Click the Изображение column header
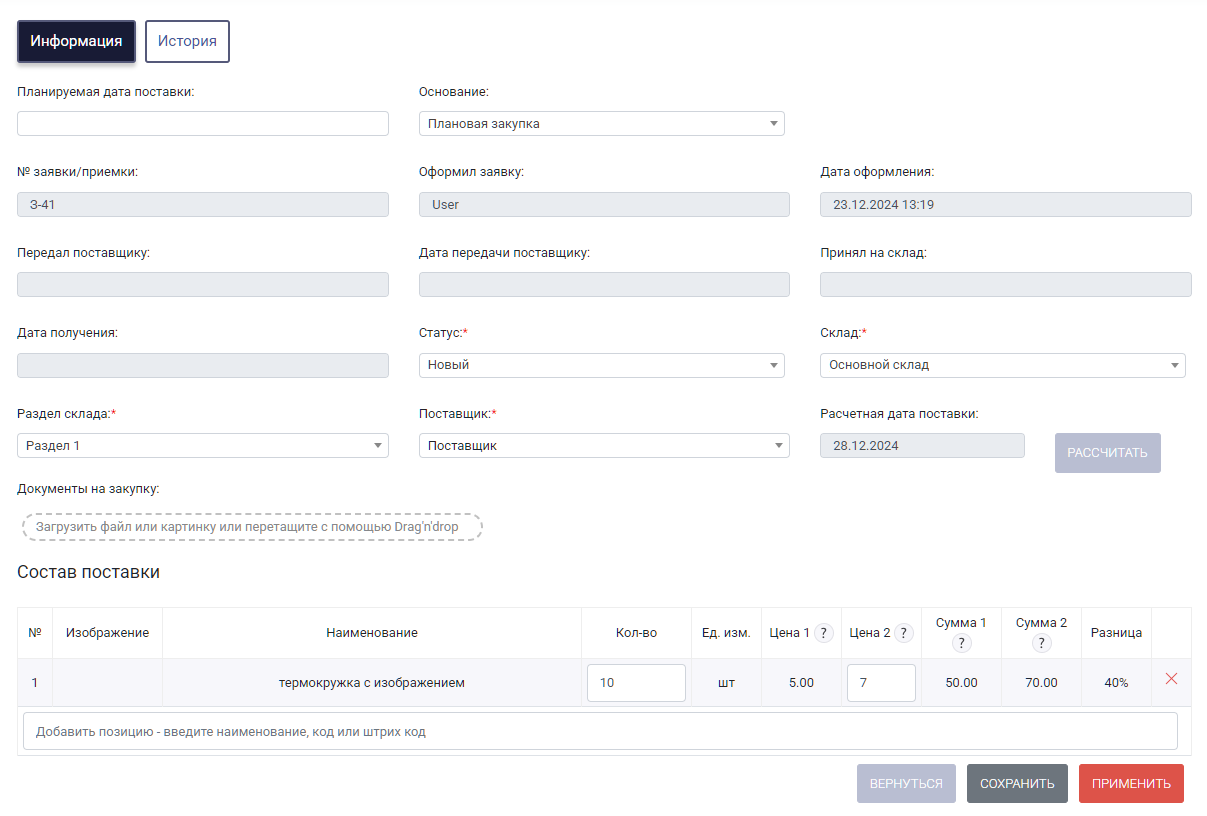The height and width of the screenshot is (816, 1207). pos(107,633)
